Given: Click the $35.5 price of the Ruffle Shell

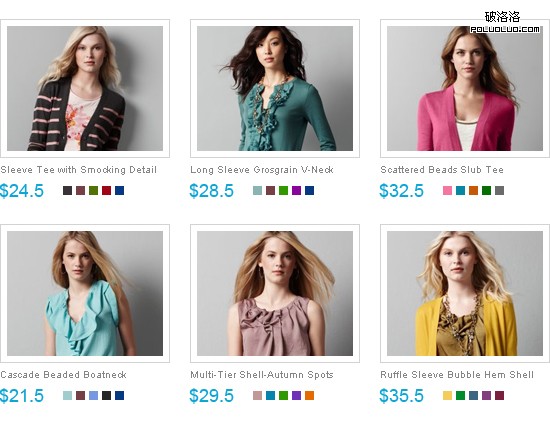Looking at the screenshot, I should [x=402, y=396].
